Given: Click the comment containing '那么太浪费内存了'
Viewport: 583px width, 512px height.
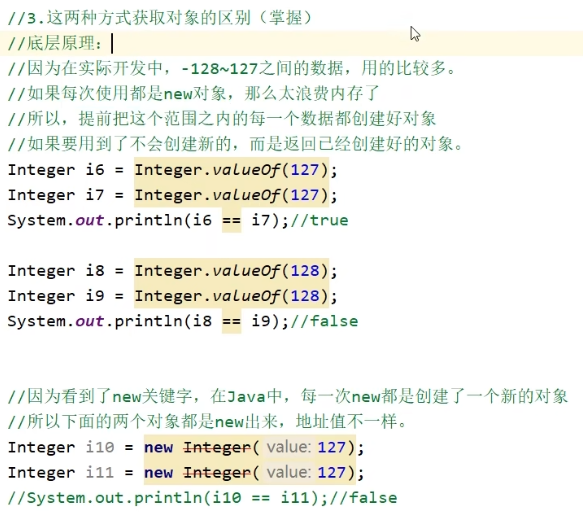Looking at the screenshot, I should (x=194, y=93).
